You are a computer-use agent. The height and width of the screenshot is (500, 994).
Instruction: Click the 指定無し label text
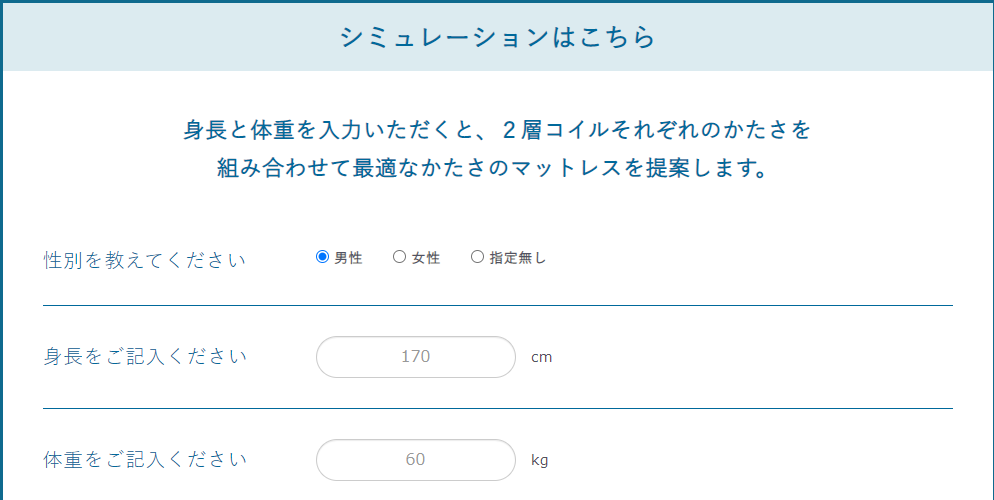[518, 258]
